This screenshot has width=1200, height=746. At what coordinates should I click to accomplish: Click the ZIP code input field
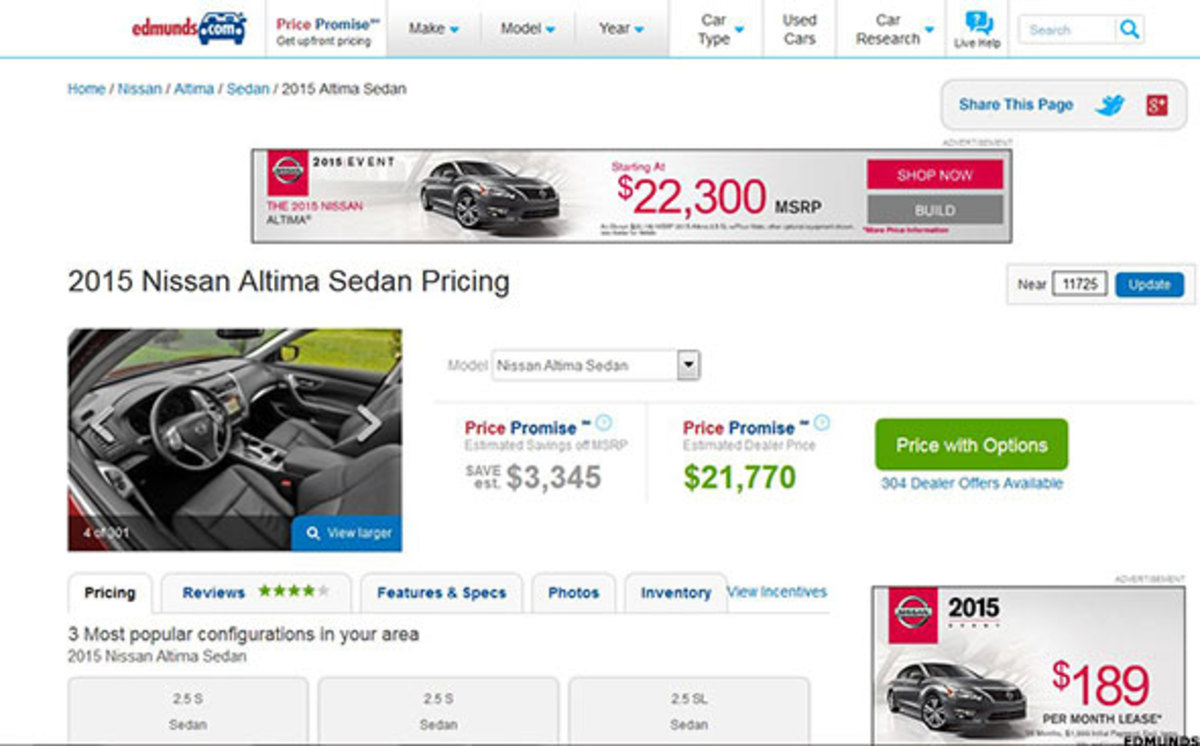pyautogui.click(x=1080, y=284)
